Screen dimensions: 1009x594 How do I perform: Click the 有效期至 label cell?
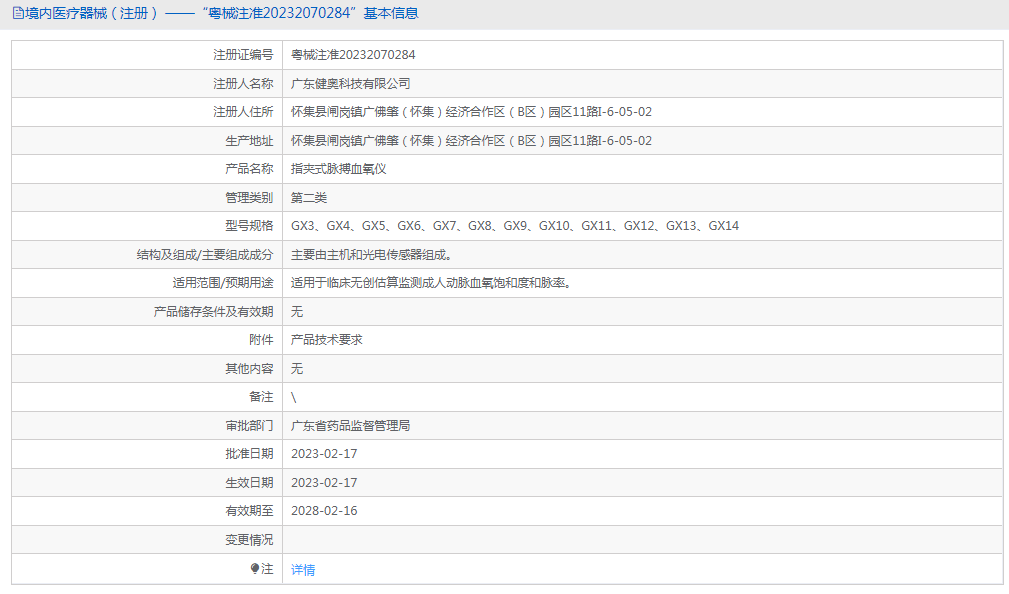(x=147, y=511)
